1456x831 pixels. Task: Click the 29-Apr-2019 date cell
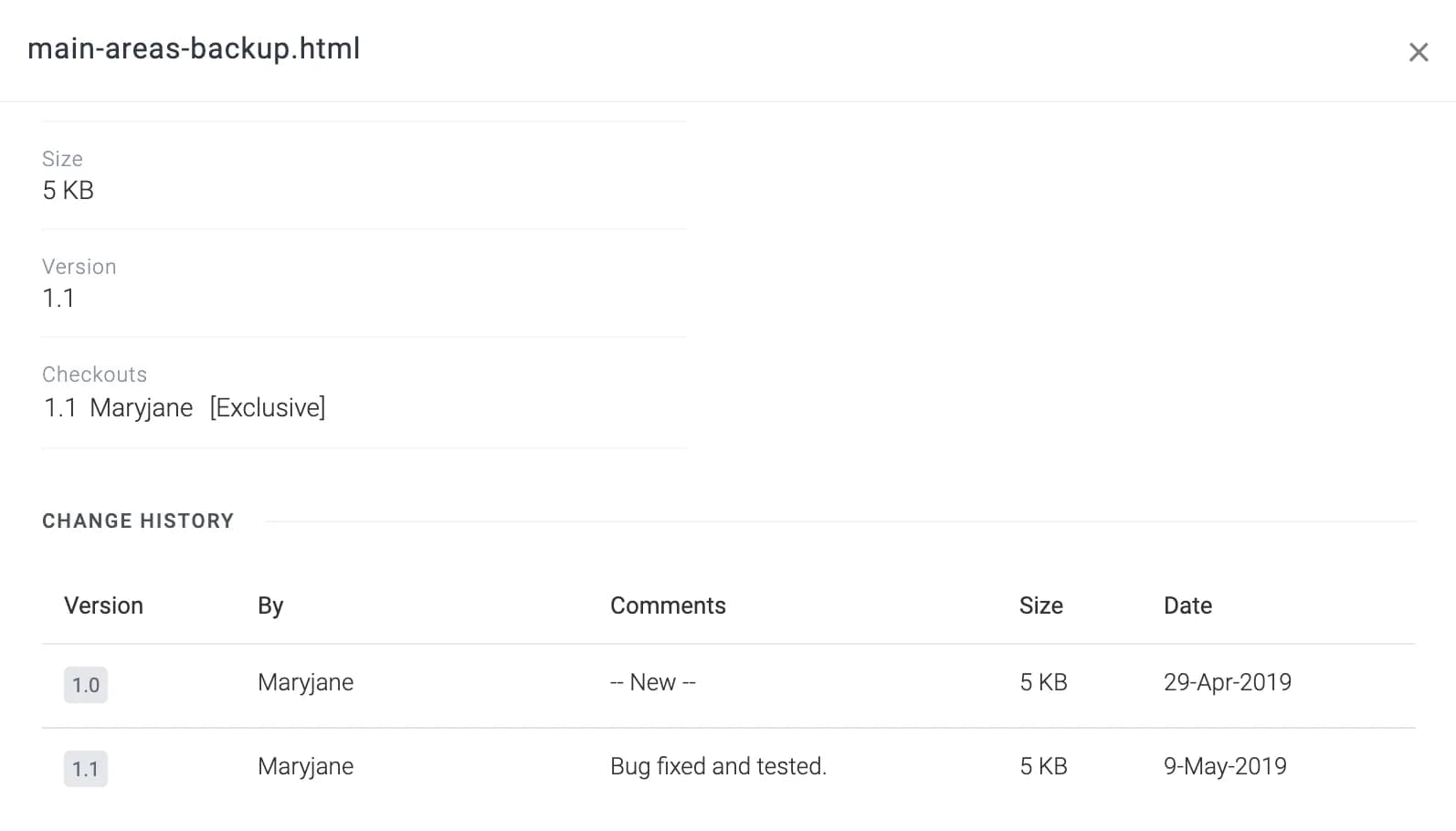(1228, 682)
